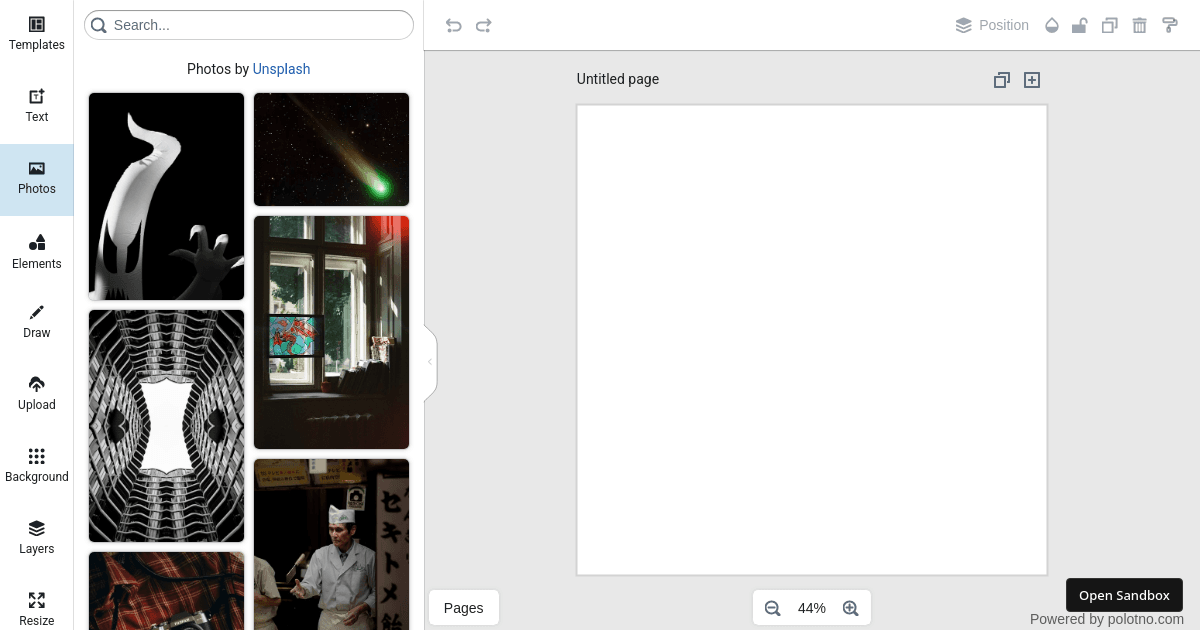Image resolution: width=1200 pixels, height=630 pixels.
Task: Insert the green comet photo
Action: 331,149
